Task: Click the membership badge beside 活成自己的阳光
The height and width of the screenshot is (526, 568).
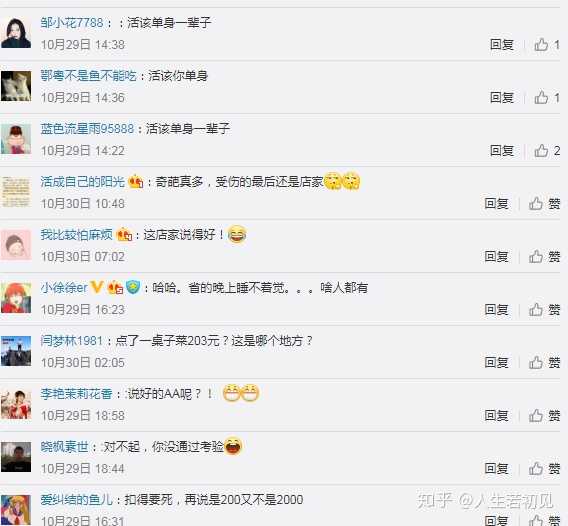Action: (136, 181)
